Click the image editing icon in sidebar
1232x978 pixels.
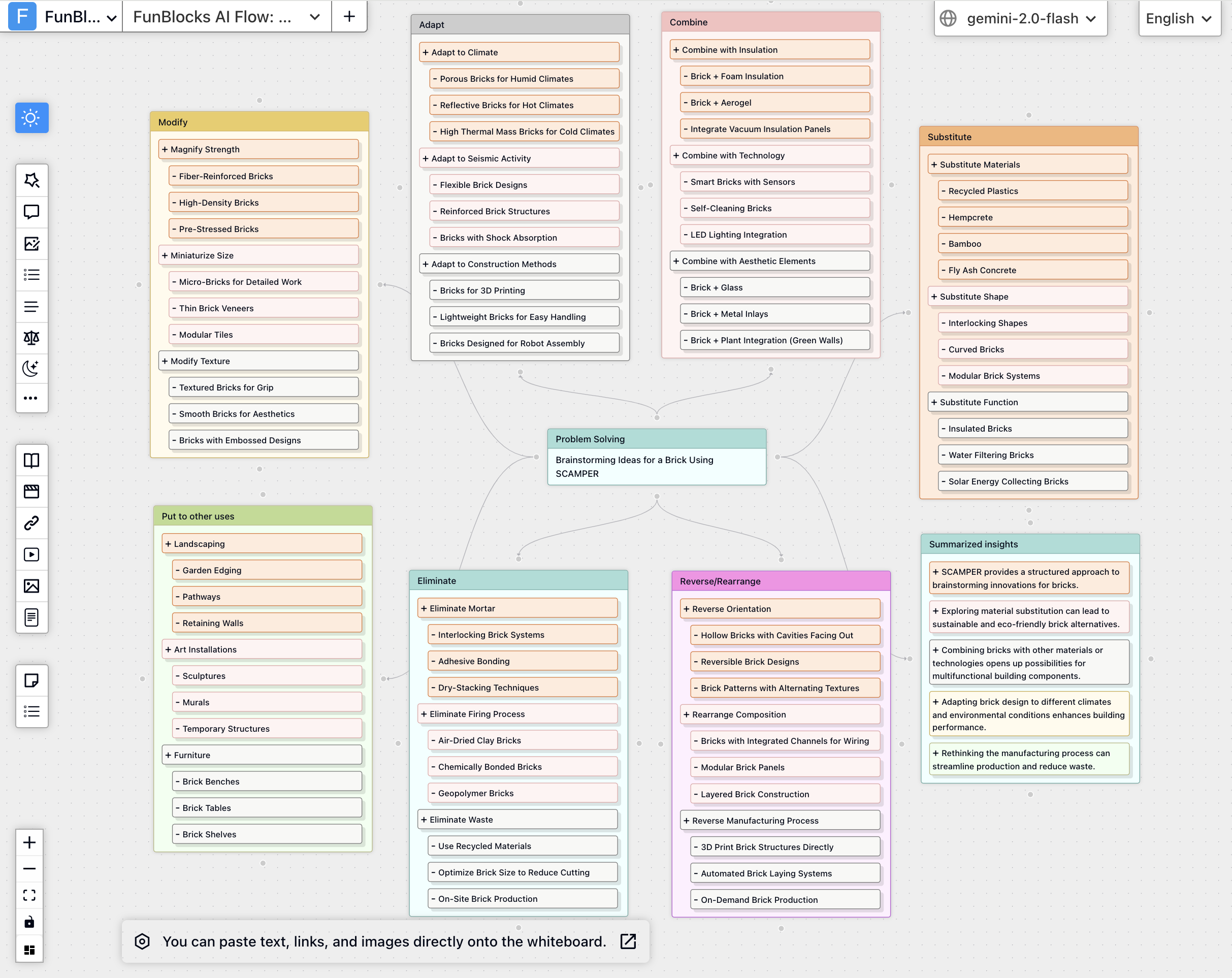click(x=31, y=244)
